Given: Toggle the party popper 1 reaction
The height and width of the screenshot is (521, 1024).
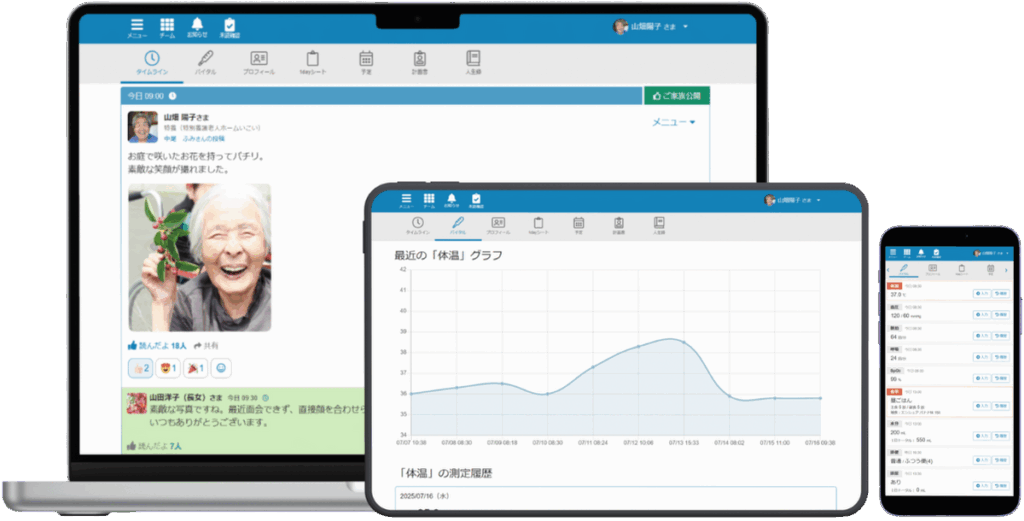Looking at the screenshot, I should (x=195, y=368).
